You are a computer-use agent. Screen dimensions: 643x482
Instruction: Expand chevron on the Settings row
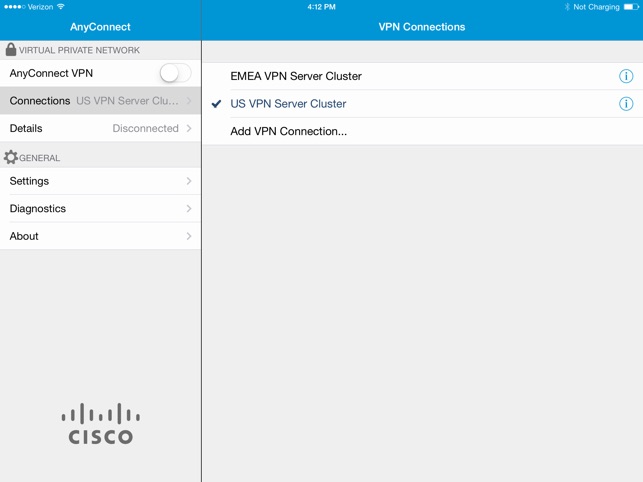click(x=189, y=181)
